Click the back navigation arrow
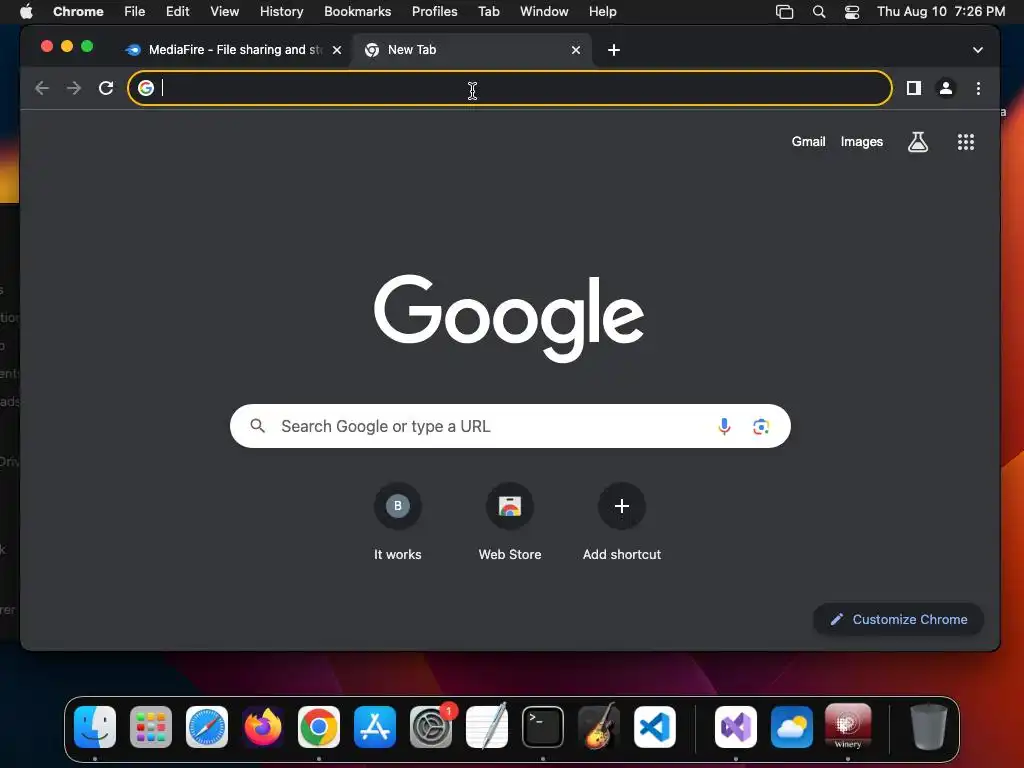The height and width of the screenshot is (768, 1024). (x=42, y=88)
